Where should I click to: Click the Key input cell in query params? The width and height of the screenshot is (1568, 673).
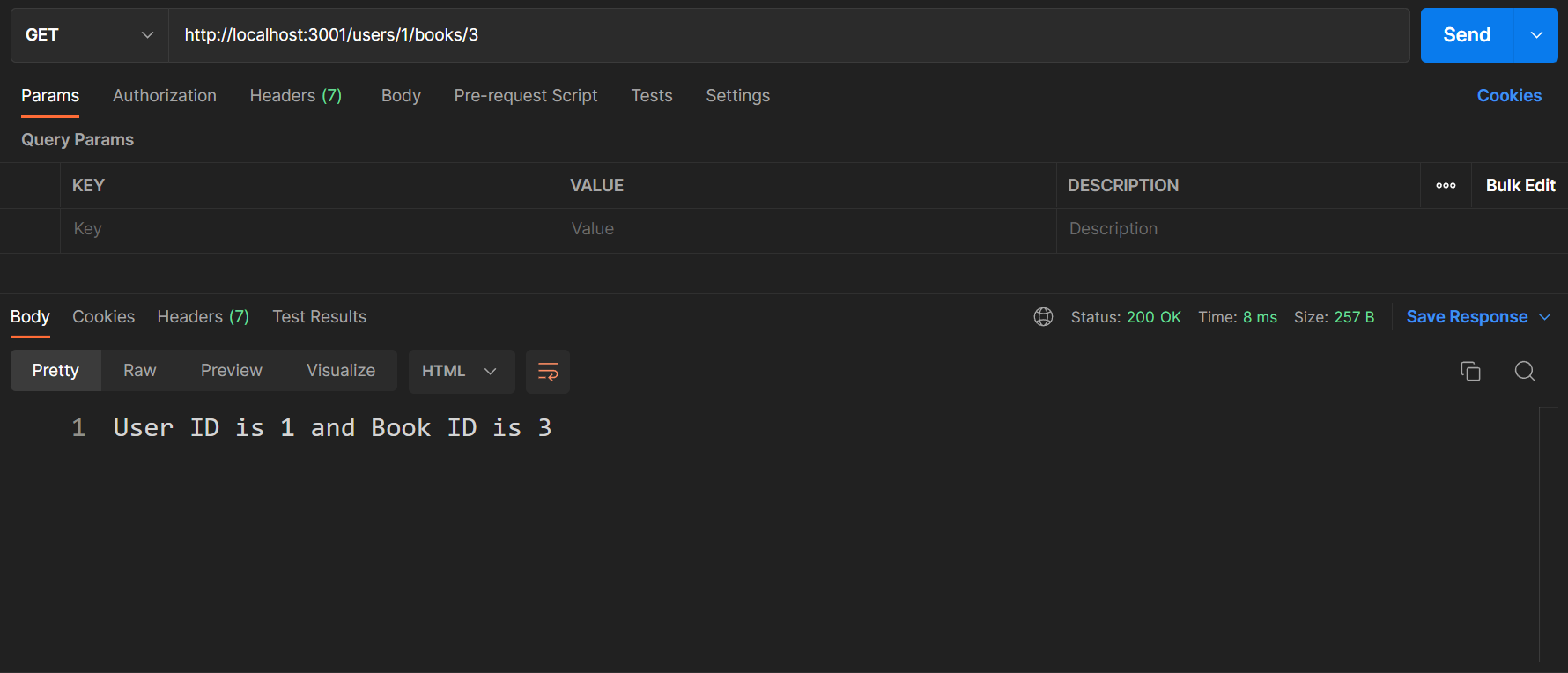pyautogui.click(x=309, y=230)
